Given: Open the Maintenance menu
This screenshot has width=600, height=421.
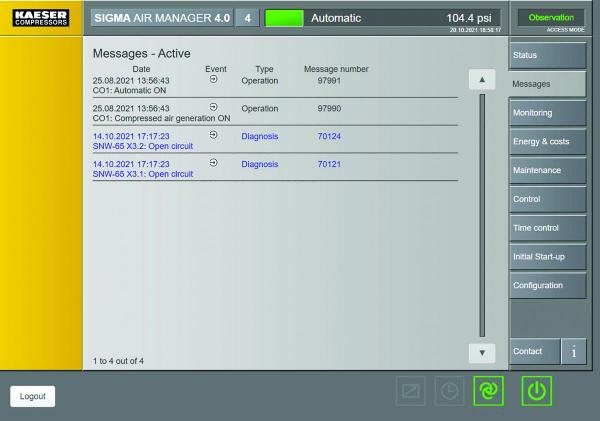Looking at the screenshot, I should pos(548,170).
